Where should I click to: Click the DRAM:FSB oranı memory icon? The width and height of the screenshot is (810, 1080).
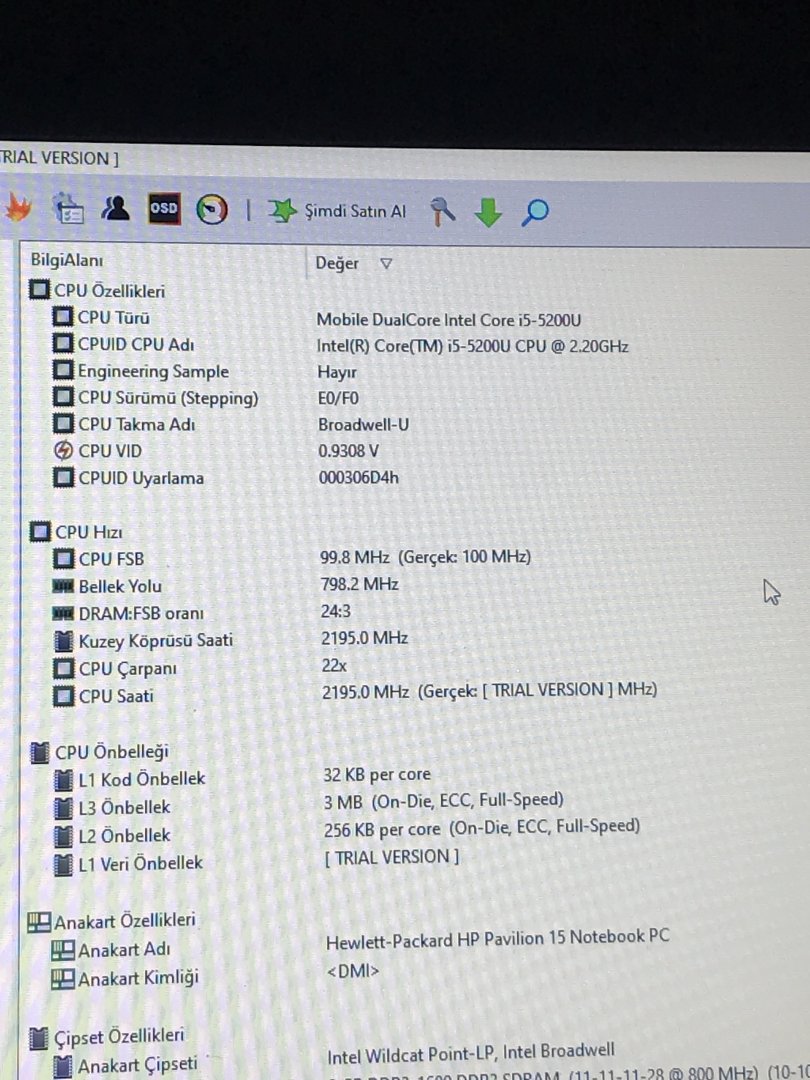(63, 613)
